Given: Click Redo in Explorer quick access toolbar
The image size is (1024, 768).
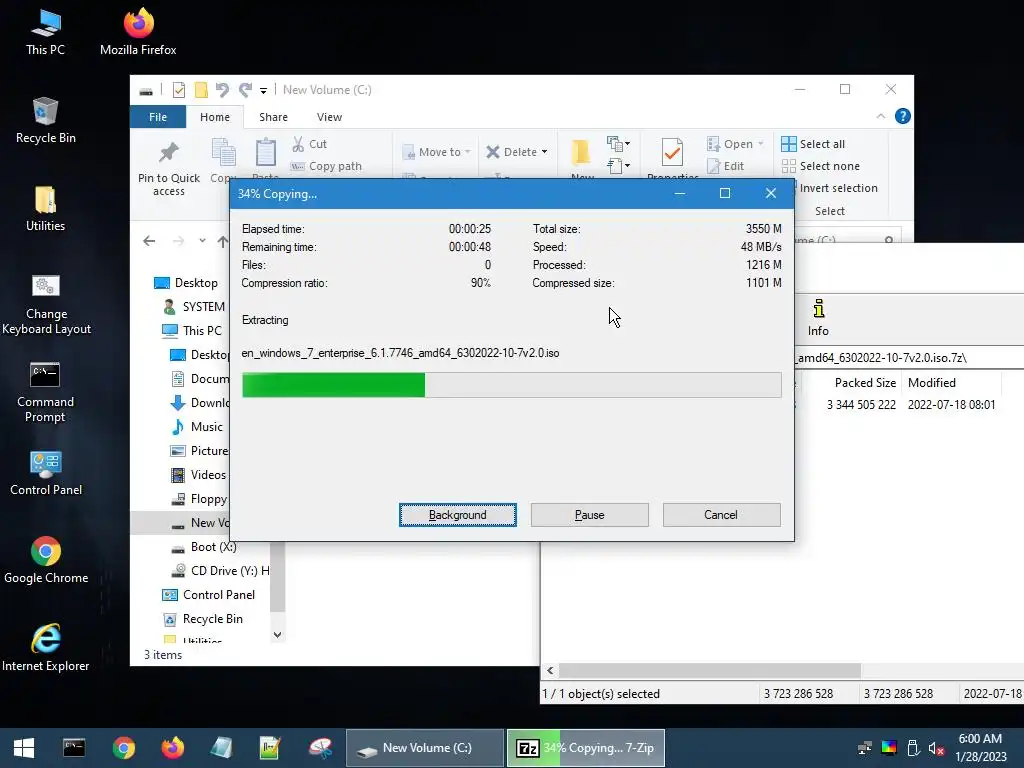Looking at the screenshot, I should pos(245,89).
